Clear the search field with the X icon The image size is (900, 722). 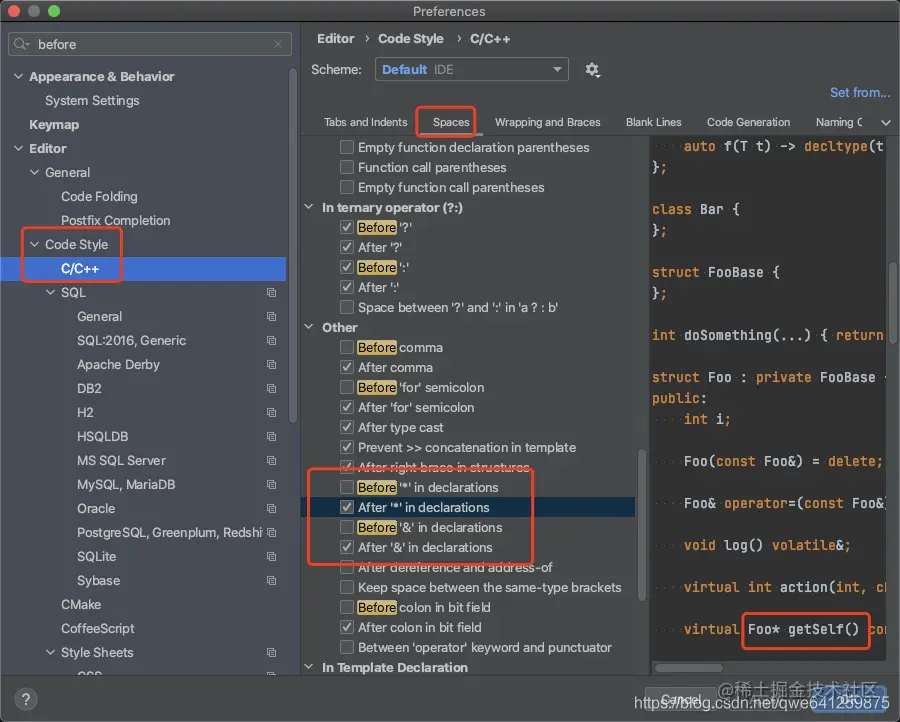[278, 44]
